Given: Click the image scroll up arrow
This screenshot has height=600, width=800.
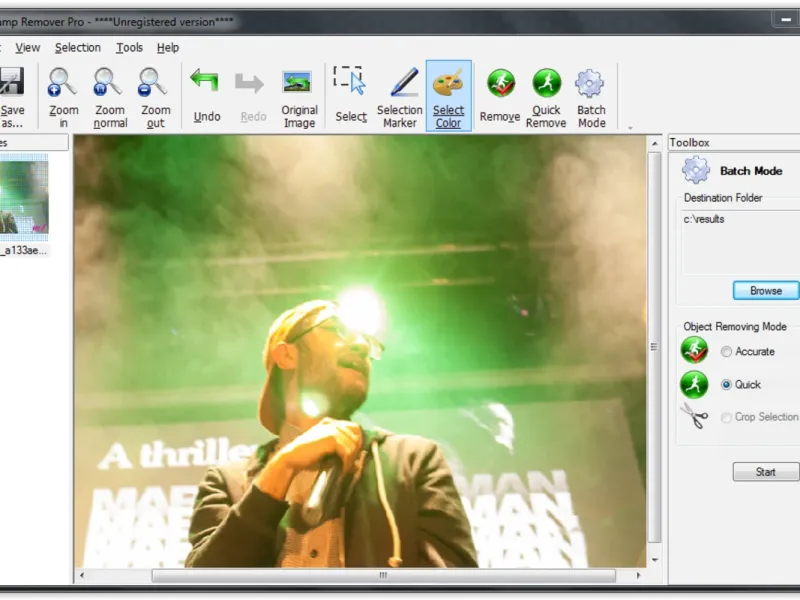Looking at the screenshot, I should (x=655, y=144).
